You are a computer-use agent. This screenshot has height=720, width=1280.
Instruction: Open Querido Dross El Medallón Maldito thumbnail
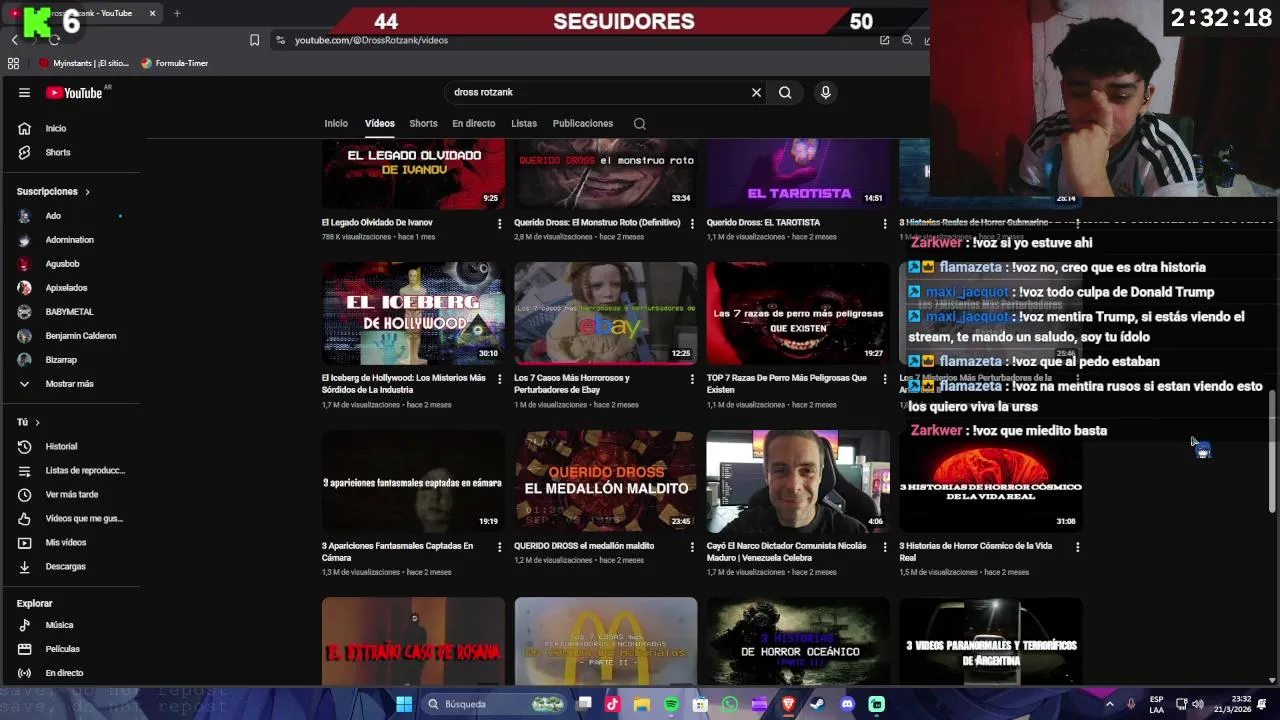click(605, 481)
